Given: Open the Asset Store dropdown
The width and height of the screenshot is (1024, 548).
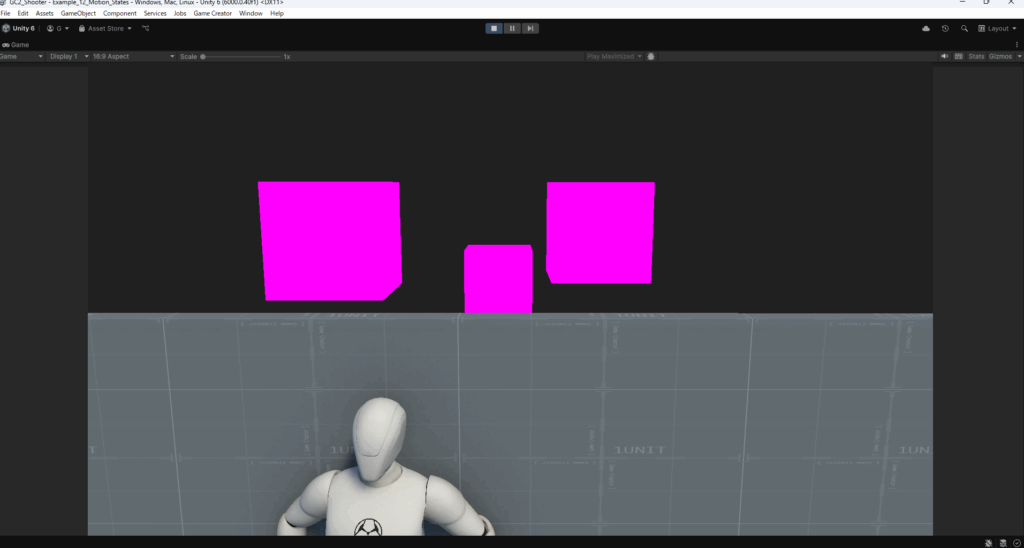Looking at the screenshot, I should 105,29.
